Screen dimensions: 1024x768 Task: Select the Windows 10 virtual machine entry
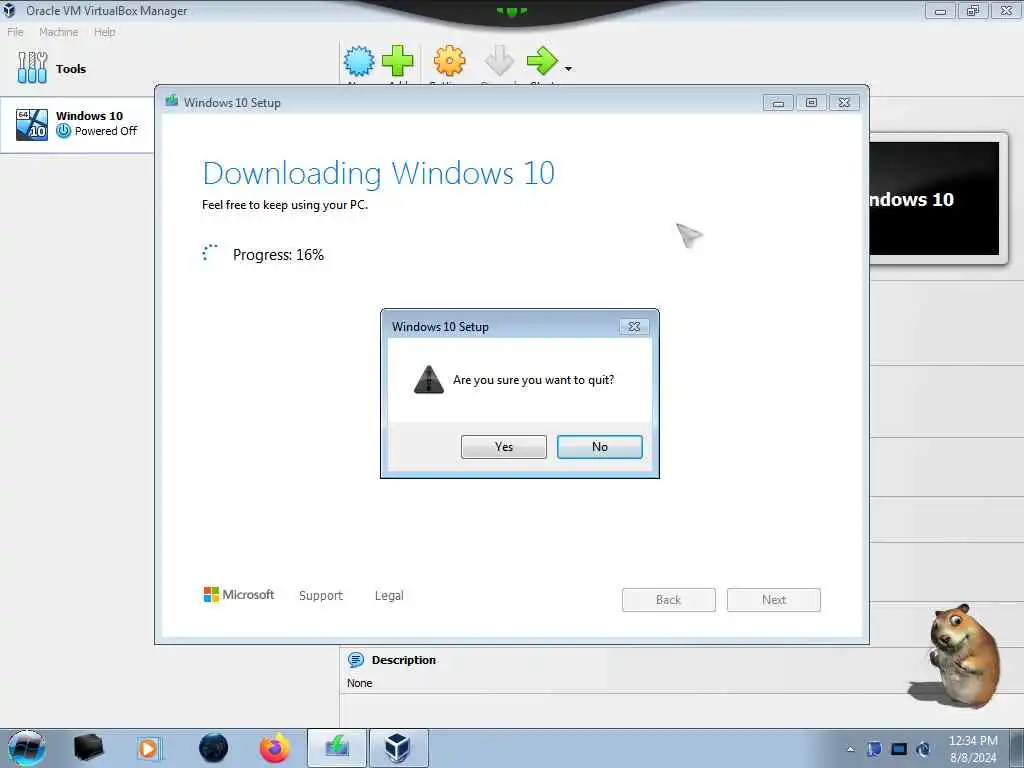[x=77, y=124]
